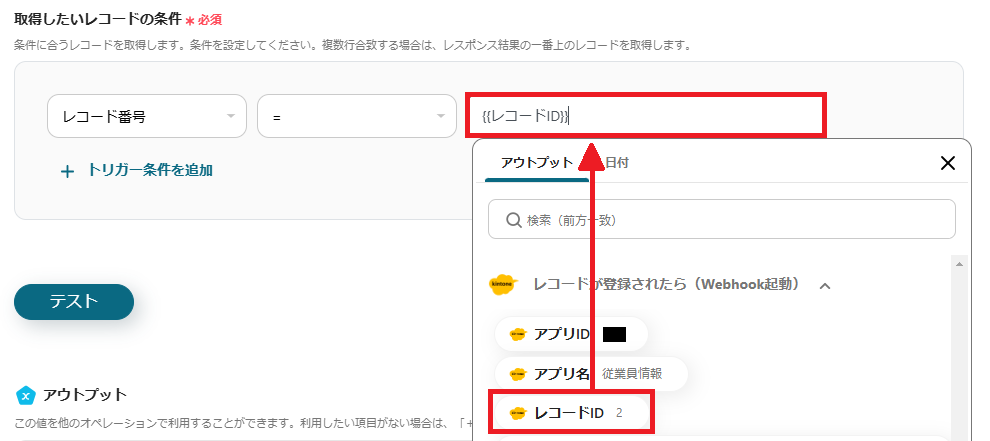Open the = operator dropdown
This screenshot has width=990, height=441.
357,116
